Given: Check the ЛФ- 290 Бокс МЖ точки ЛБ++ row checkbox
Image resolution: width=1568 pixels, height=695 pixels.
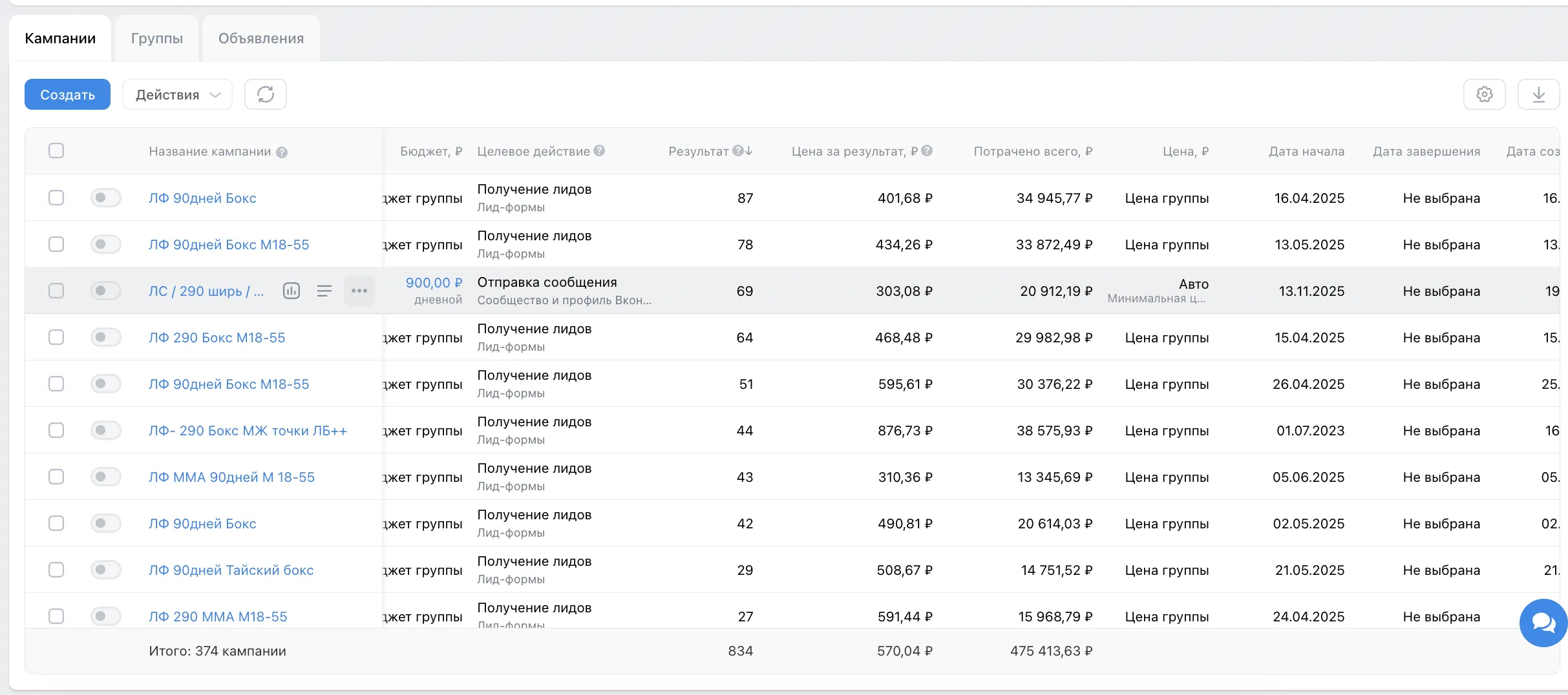Looking at the screenshot, I should pos(56,430).
